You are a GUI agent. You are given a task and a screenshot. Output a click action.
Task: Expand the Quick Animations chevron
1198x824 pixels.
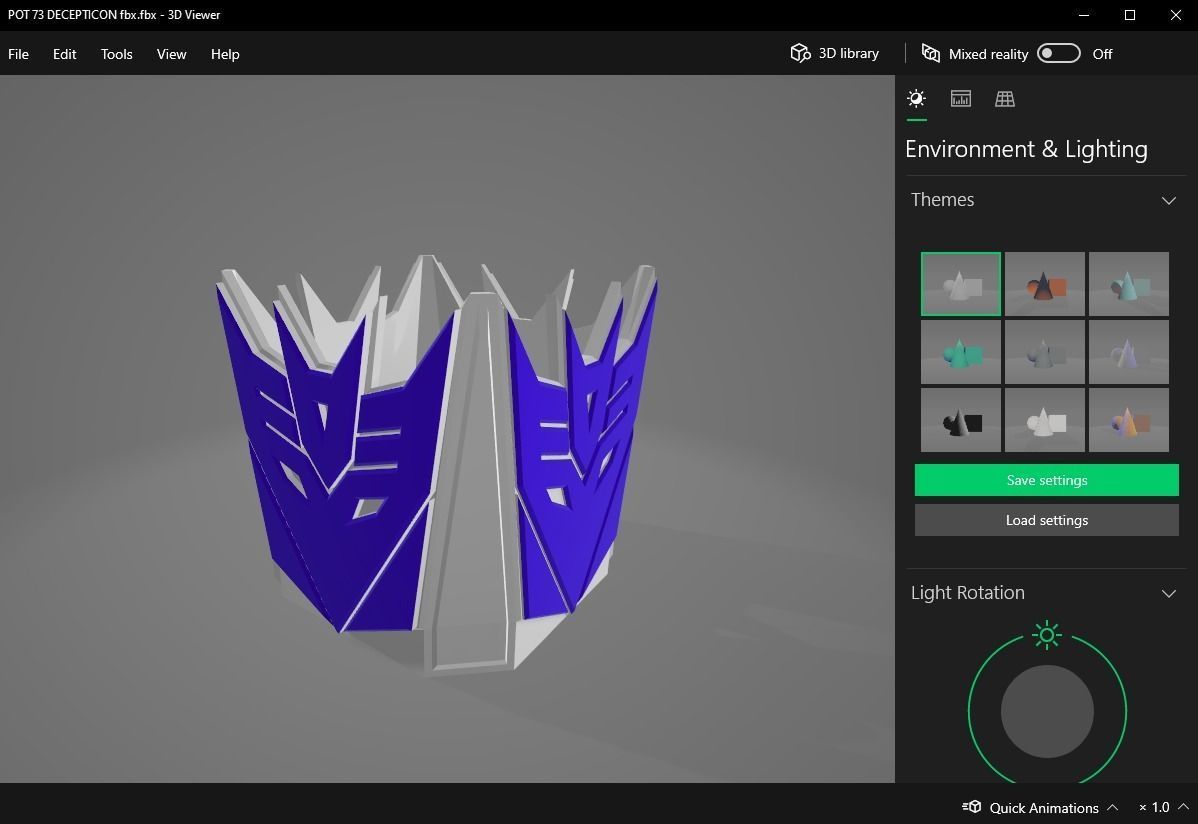click(x=1112, y=807)
